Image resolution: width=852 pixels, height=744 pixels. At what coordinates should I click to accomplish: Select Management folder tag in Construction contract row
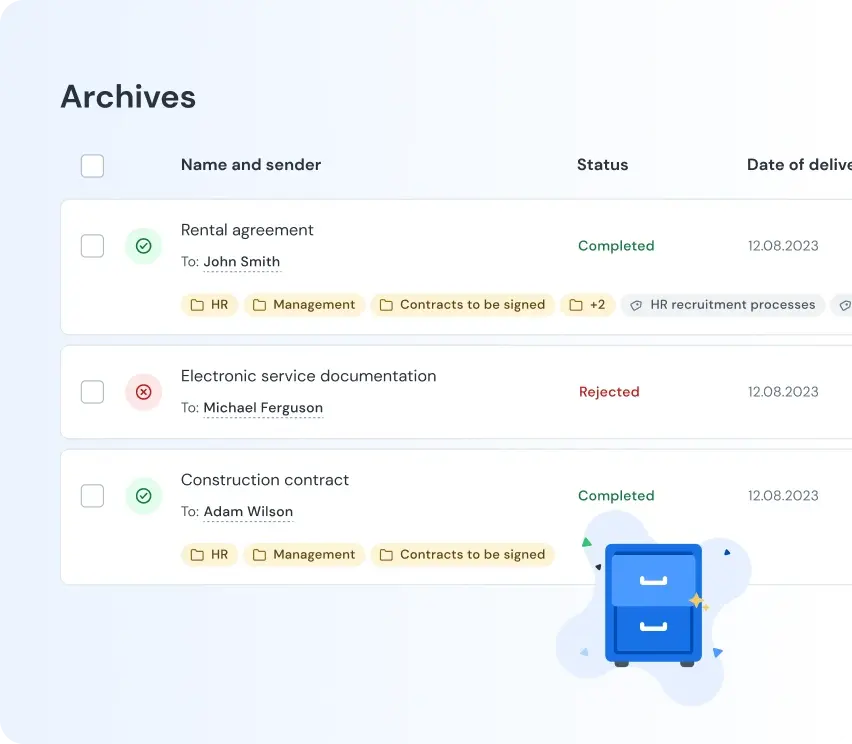point(304,555)
